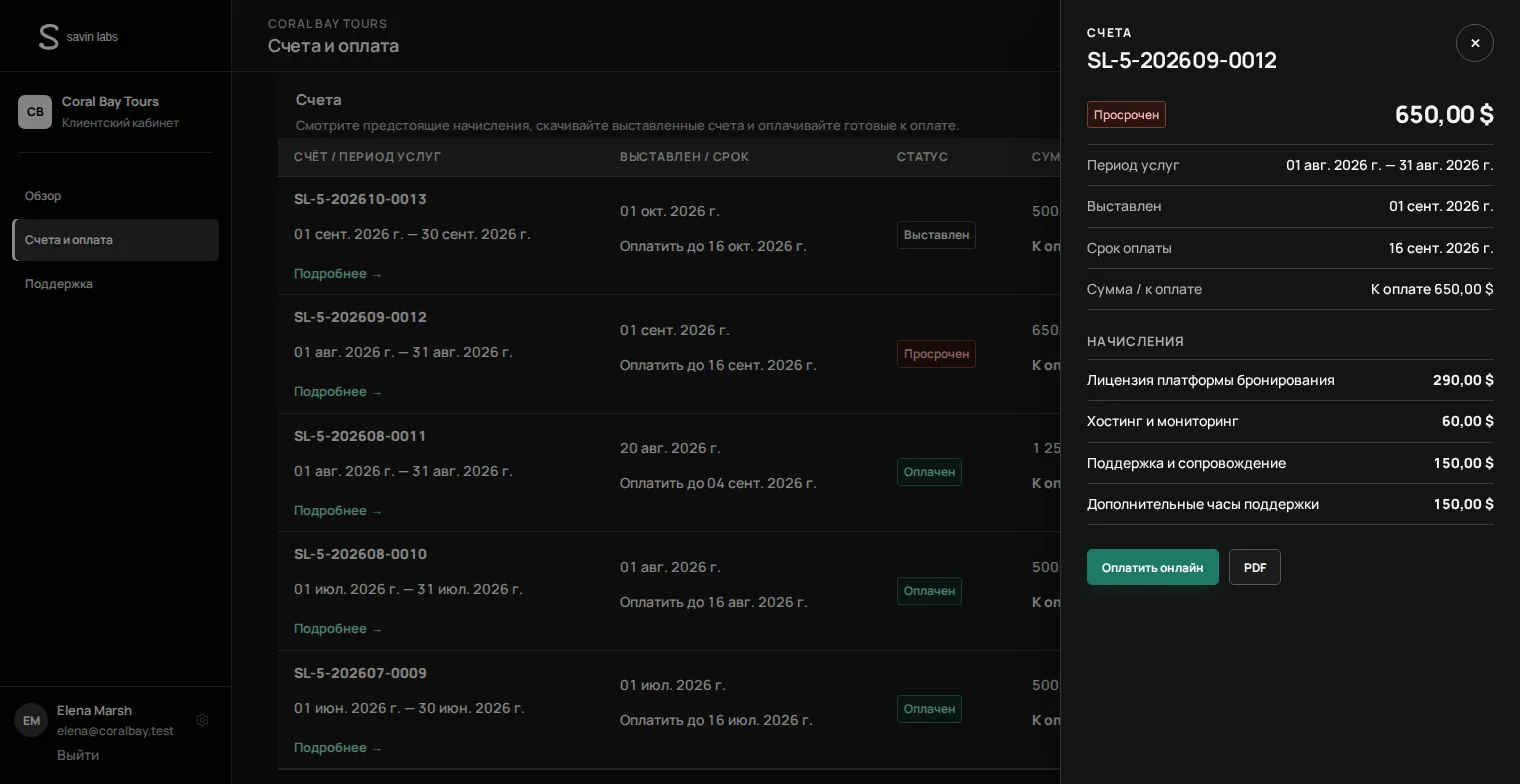The height and width of the screenshot is (784, 1520).
Task: Open Подробнее for invoice SL-5-202610-0013
Action: pyautogui.click(x=338, y=273)
